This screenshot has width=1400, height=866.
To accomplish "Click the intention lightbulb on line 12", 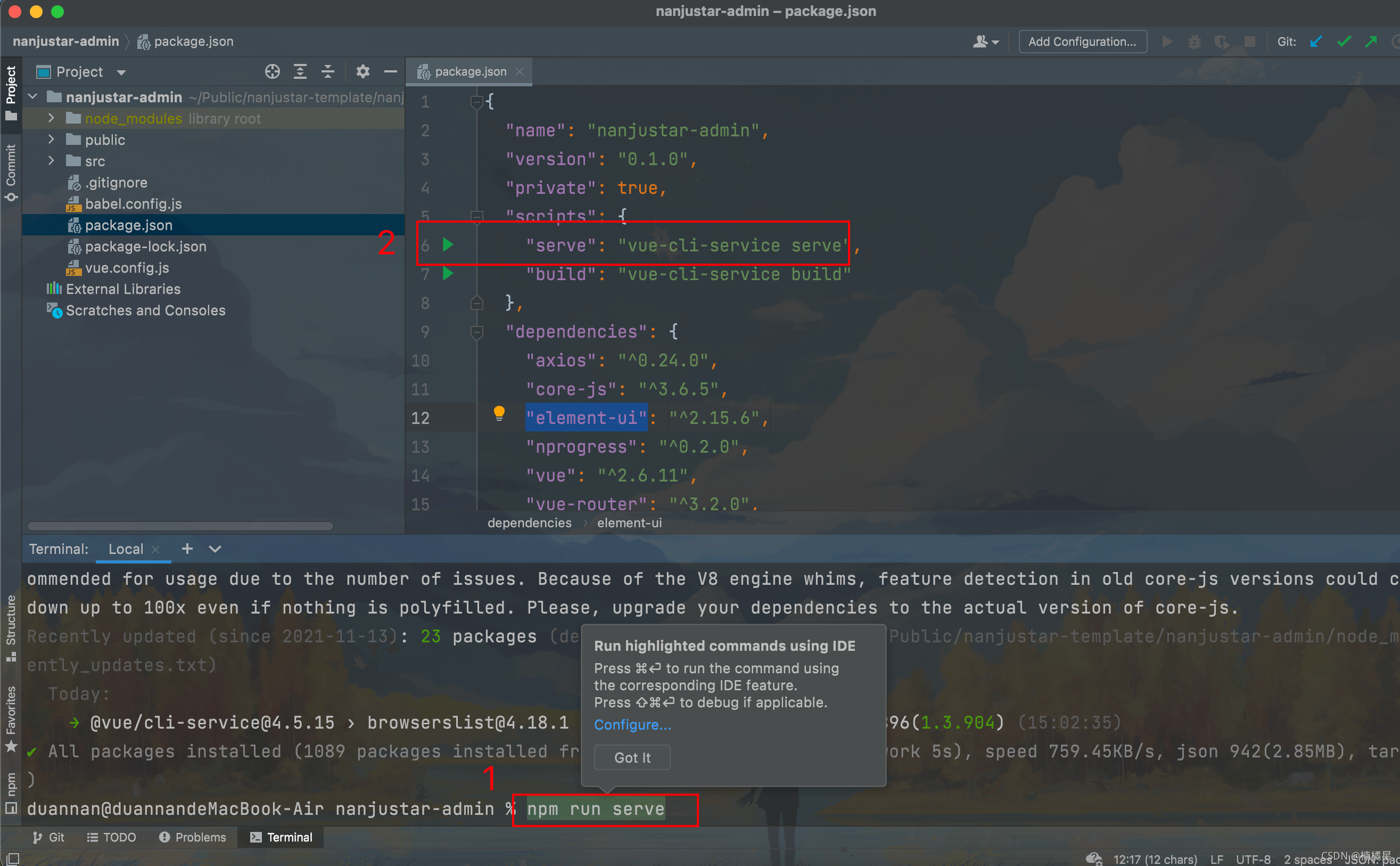I will click(499, 412).
